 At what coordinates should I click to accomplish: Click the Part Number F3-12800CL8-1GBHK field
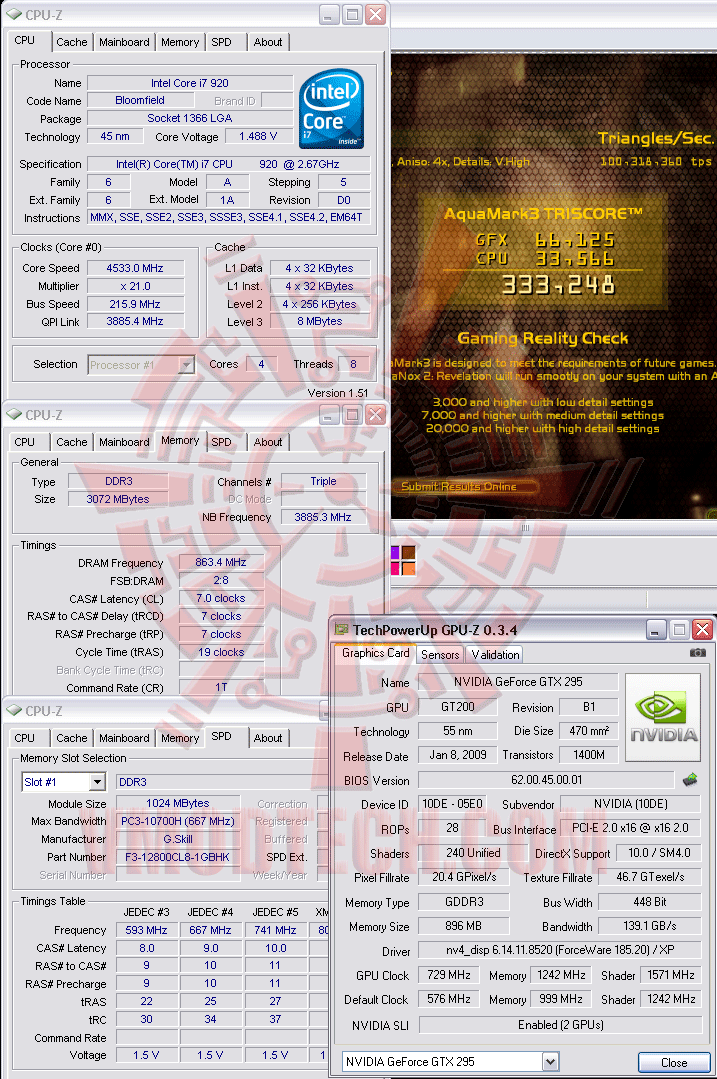[178, 857]
